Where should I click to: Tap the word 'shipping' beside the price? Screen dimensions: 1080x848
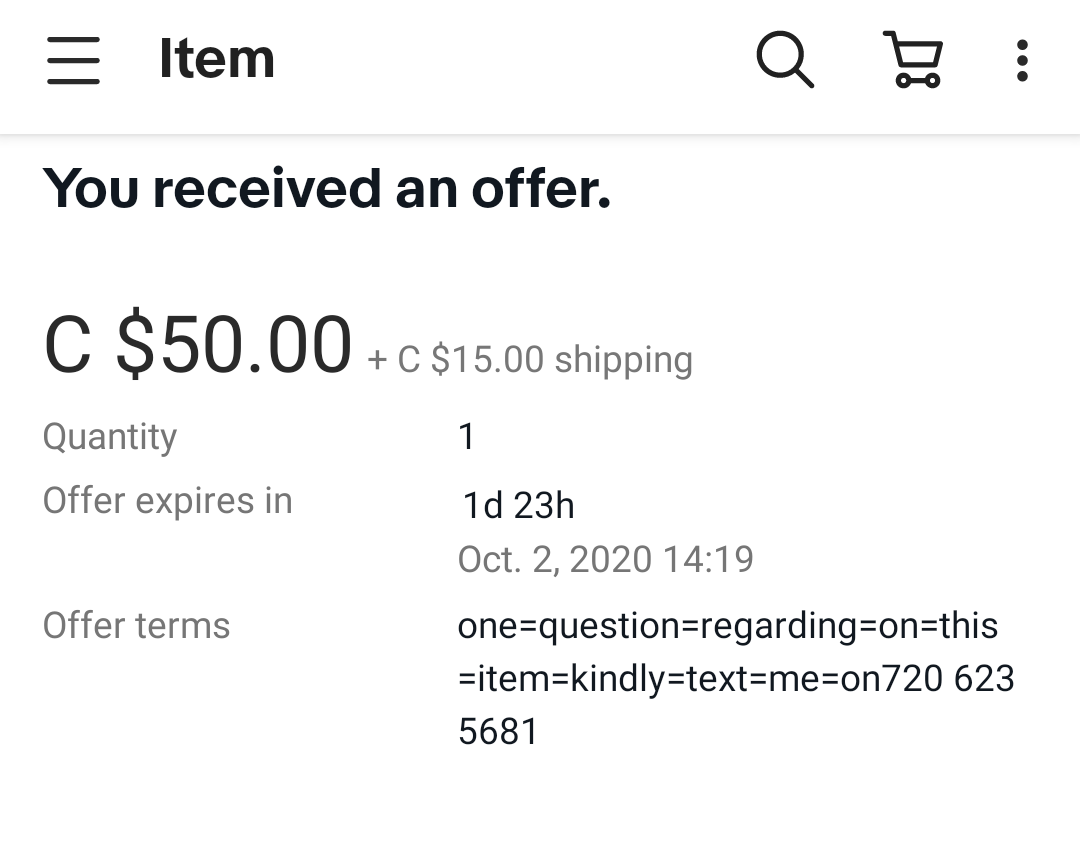click(623, 360)
